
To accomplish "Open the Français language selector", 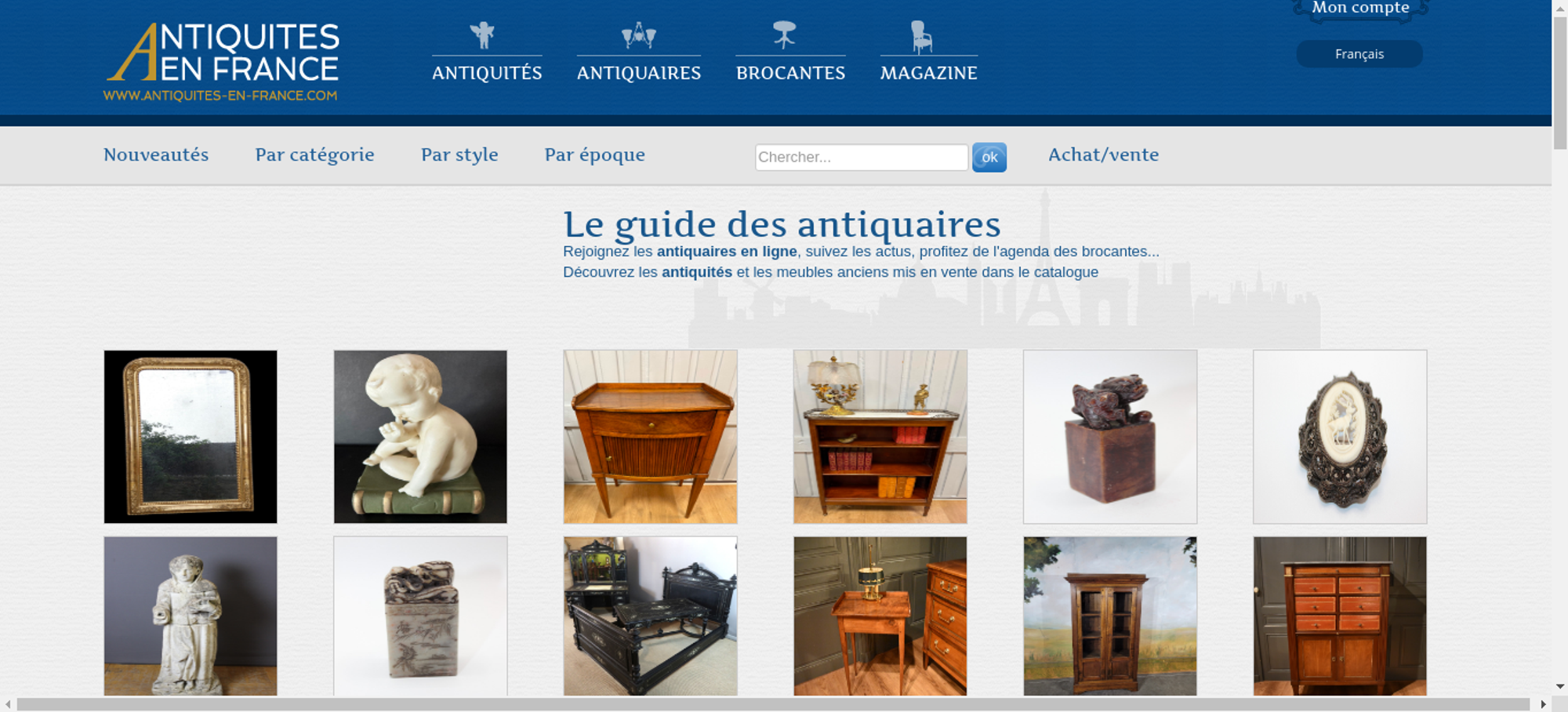I will coord(1359,54).
